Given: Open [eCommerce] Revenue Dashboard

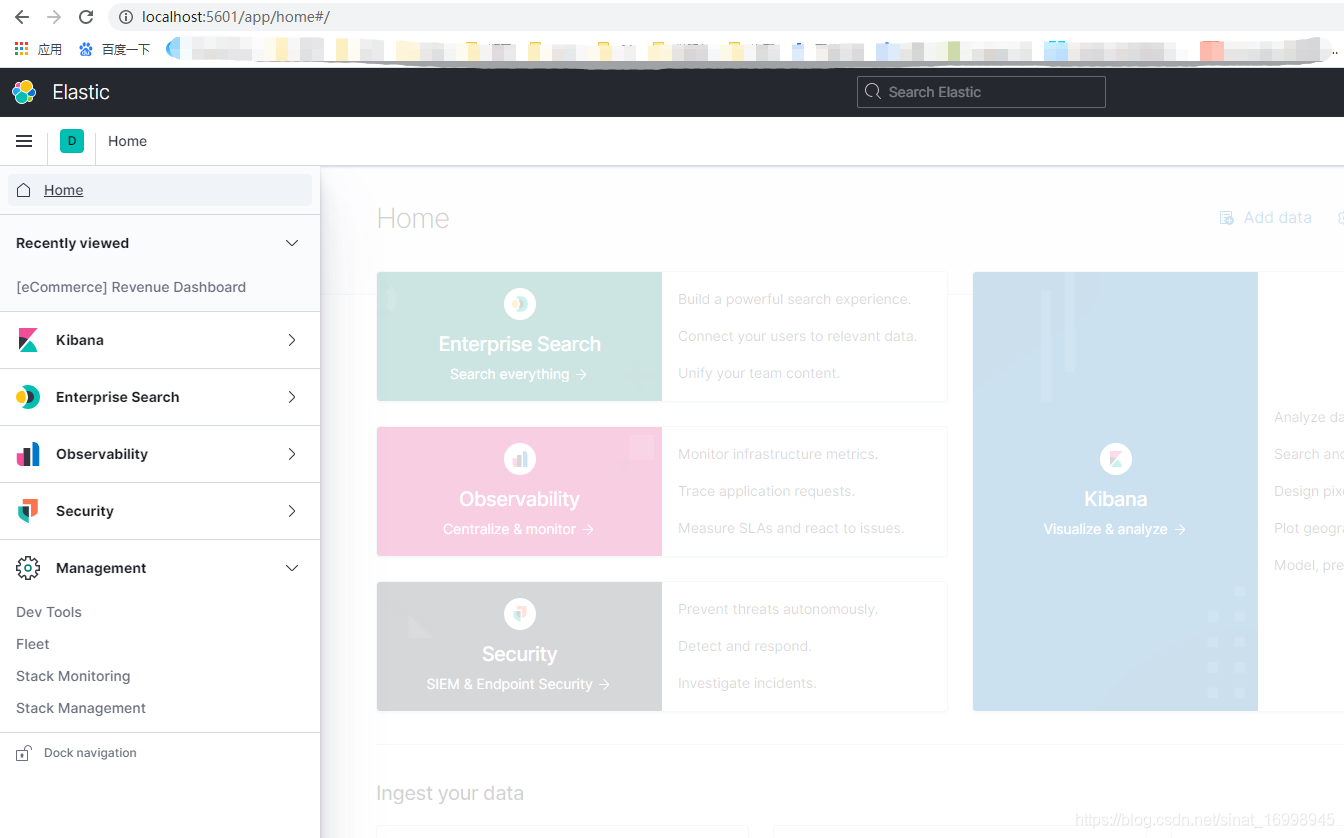Looking at the screenshot, I should [131, 287].
